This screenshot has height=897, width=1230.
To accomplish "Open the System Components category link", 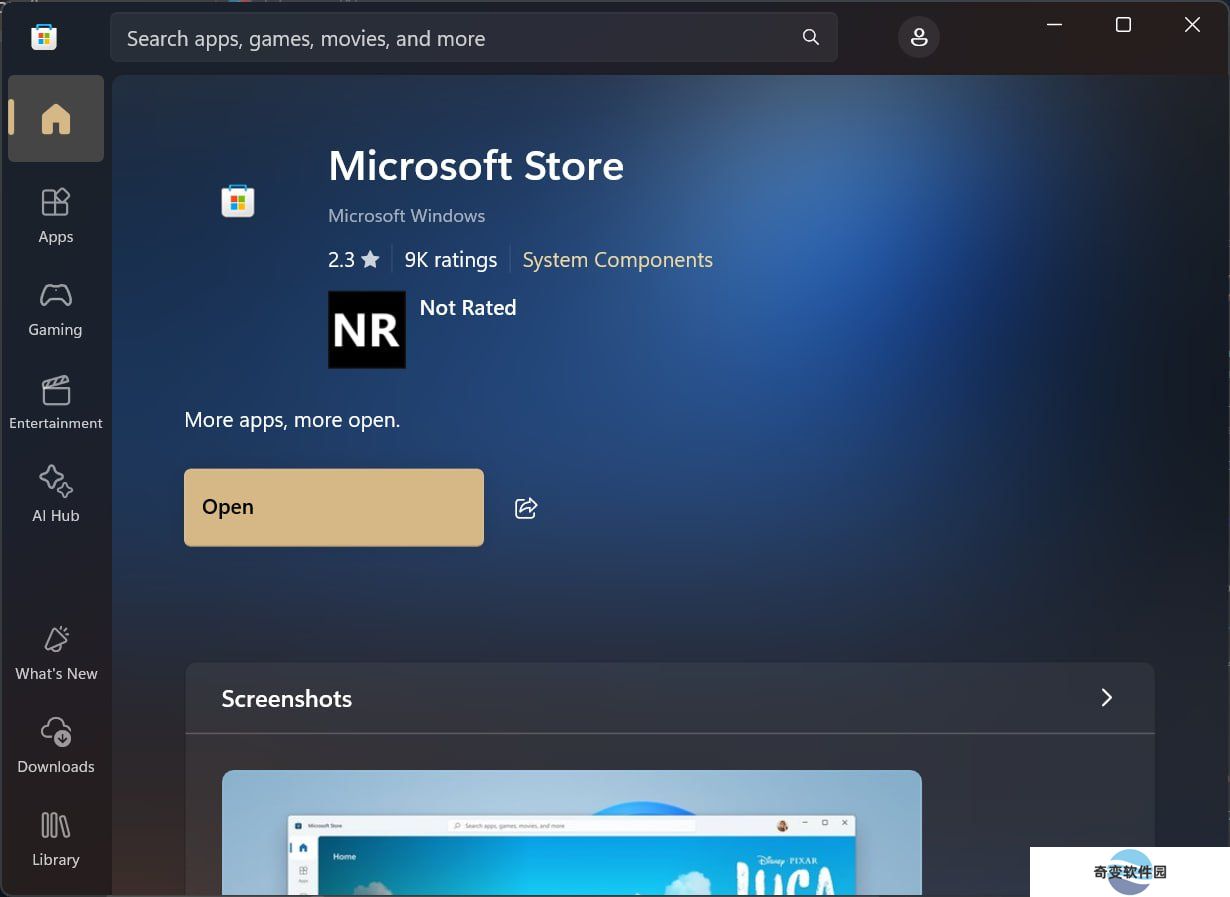I will click(618, 260).
